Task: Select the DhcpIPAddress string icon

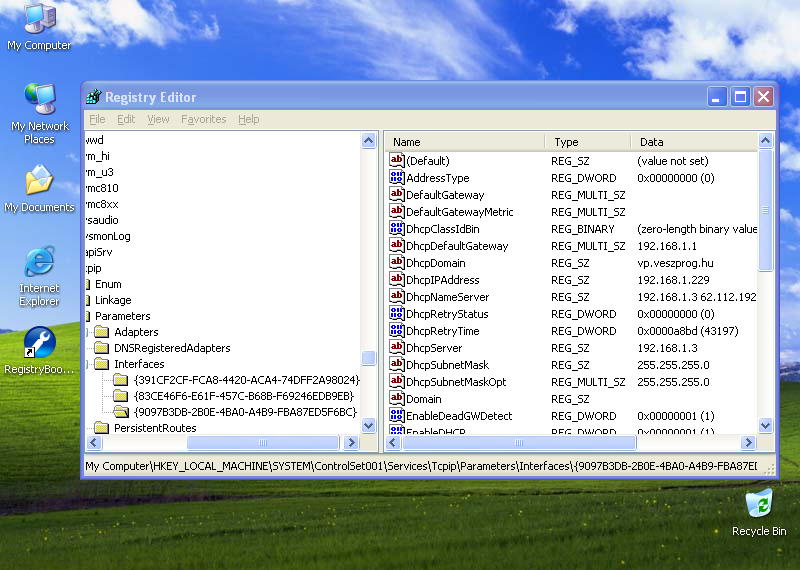Action: [396, 279]
